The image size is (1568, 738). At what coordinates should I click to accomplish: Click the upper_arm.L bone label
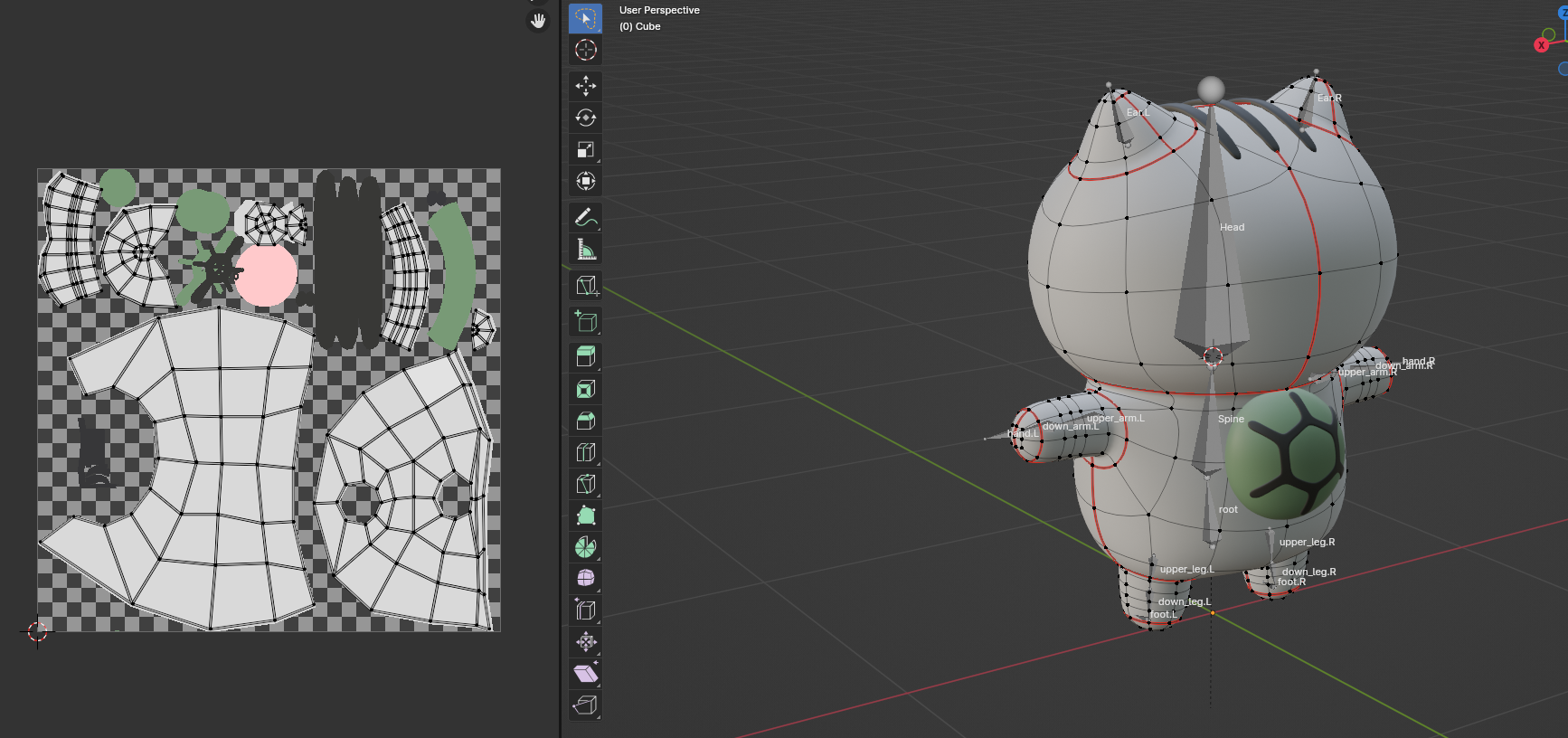point(1115,418)
